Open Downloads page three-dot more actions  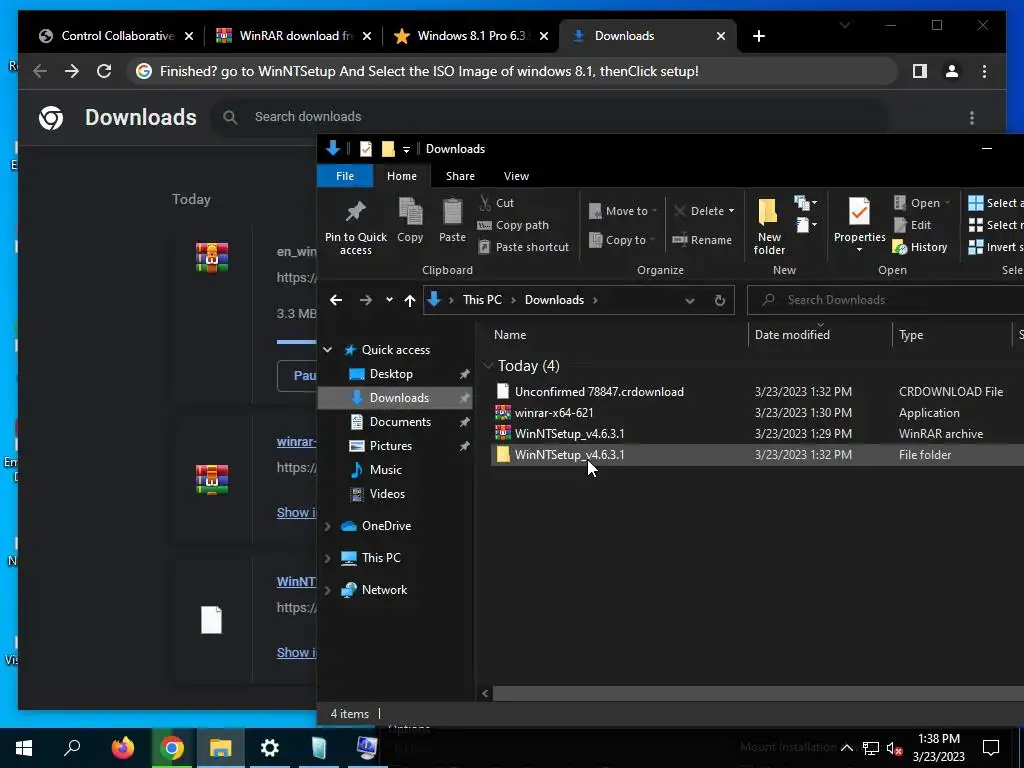click(972, 118)
